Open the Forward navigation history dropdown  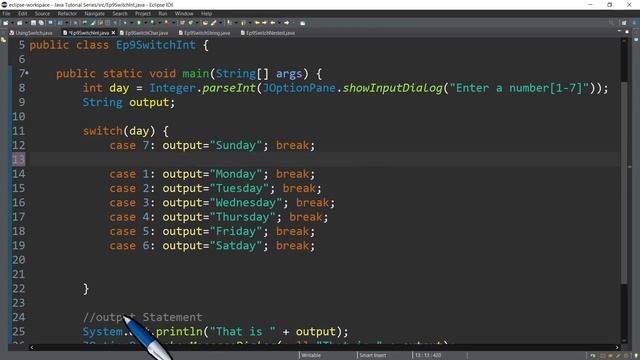pos(293,23)
